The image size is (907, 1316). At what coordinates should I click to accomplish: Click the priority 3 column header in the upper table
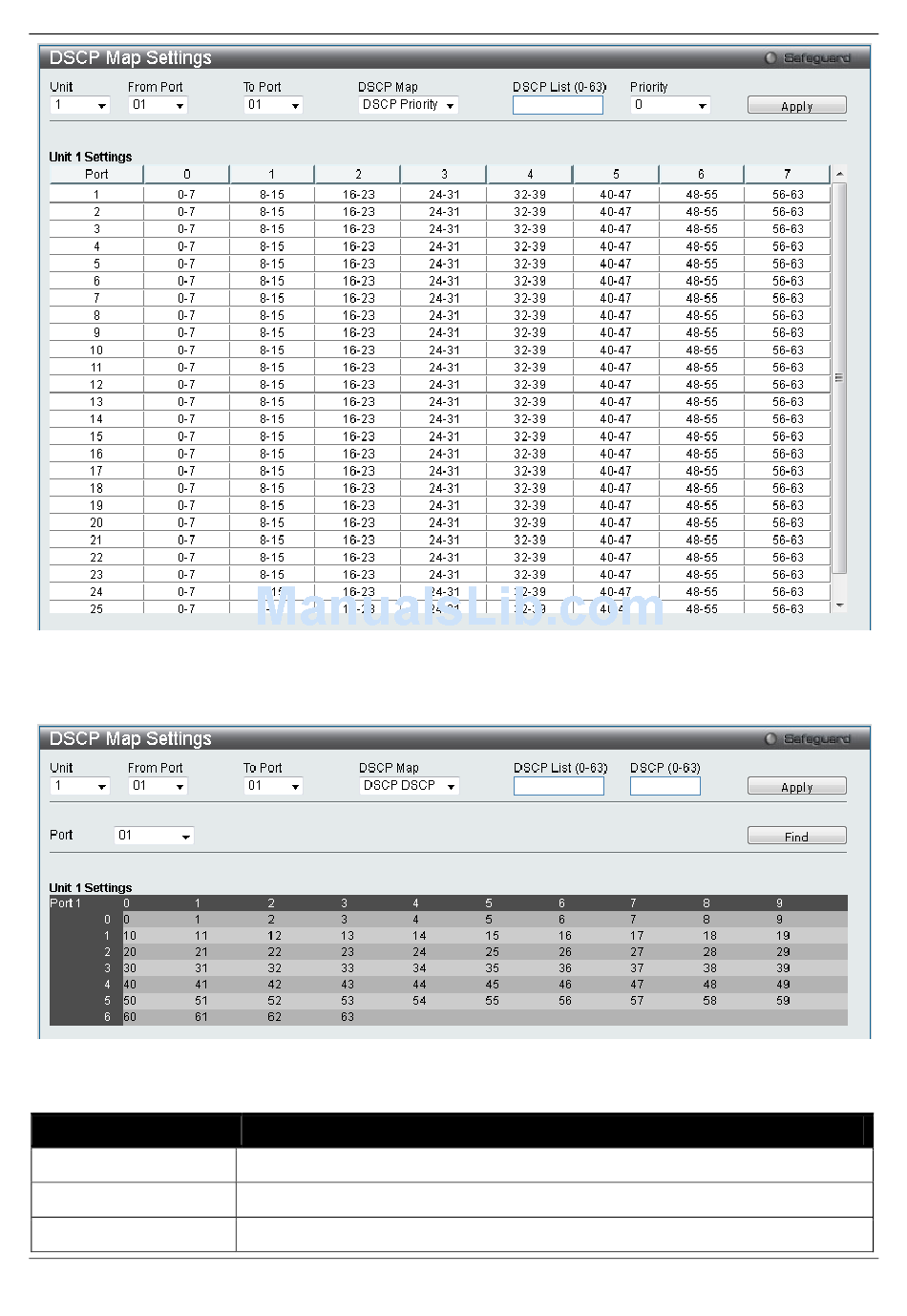point(444,174)
